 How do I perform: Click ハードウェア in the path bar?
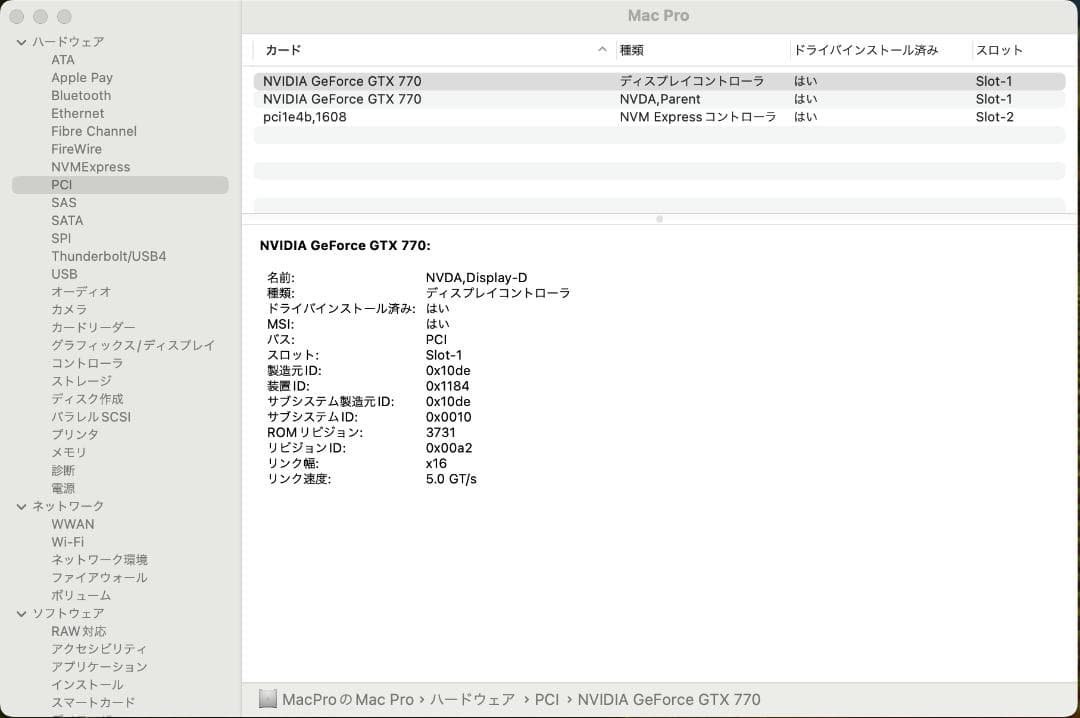point(472,699)
